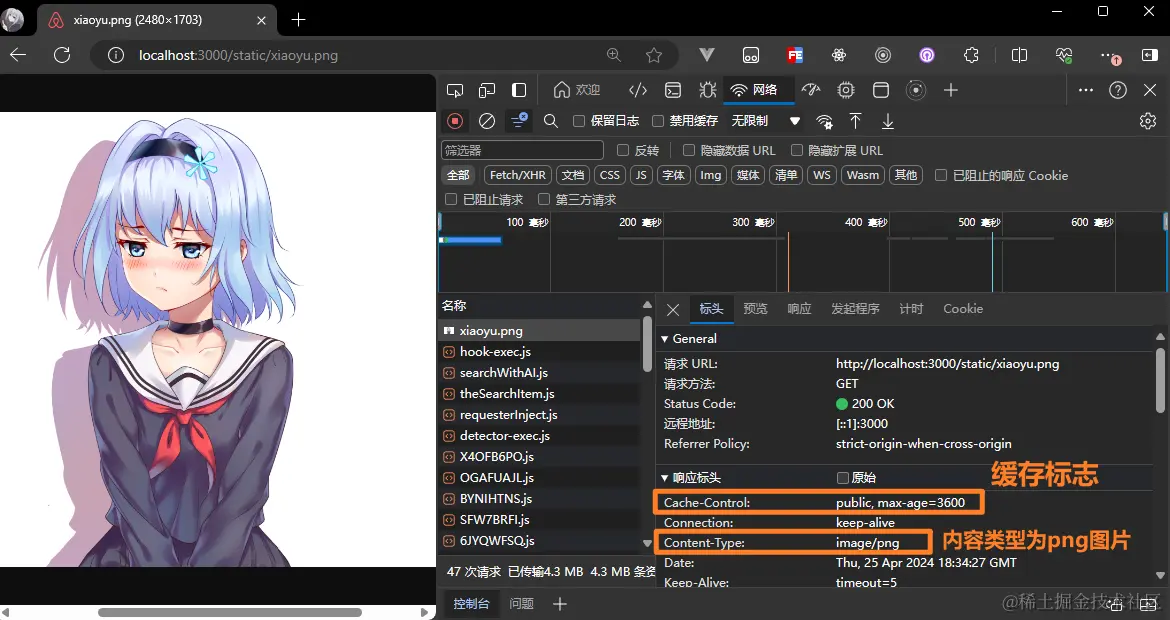Enable the 原始 raw headers checkbox

tap(842, 477)
